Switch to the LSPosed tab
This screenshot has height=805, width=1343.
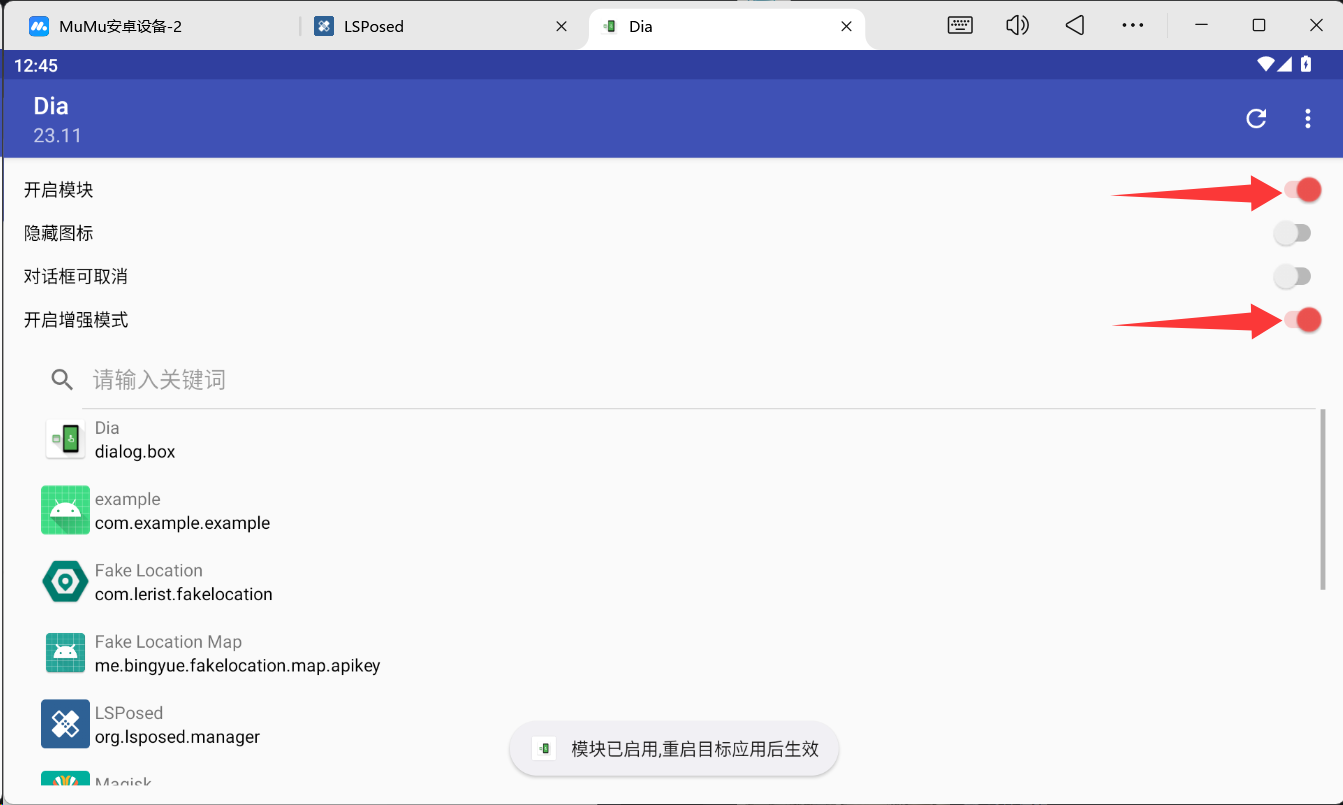[440, 26]
